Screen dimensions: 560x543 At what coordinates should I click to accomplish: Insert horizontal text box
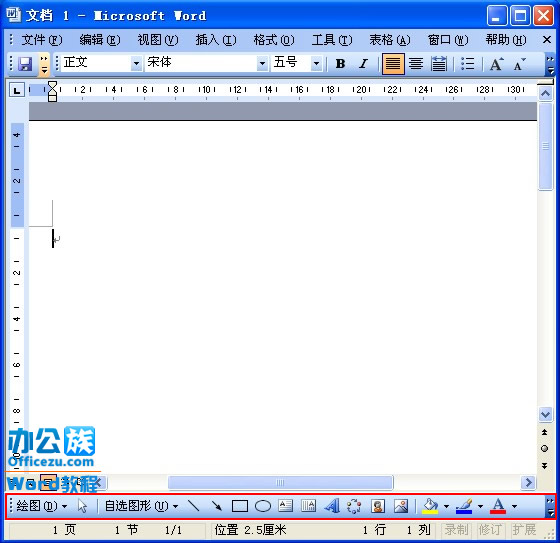coord(285,506)
